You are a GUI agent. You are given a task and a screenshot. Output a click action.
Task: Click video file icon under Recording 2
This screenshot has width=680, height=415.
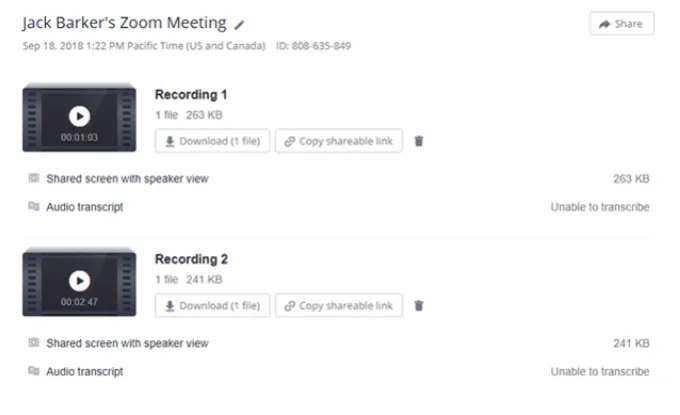(x=34, y=343)
